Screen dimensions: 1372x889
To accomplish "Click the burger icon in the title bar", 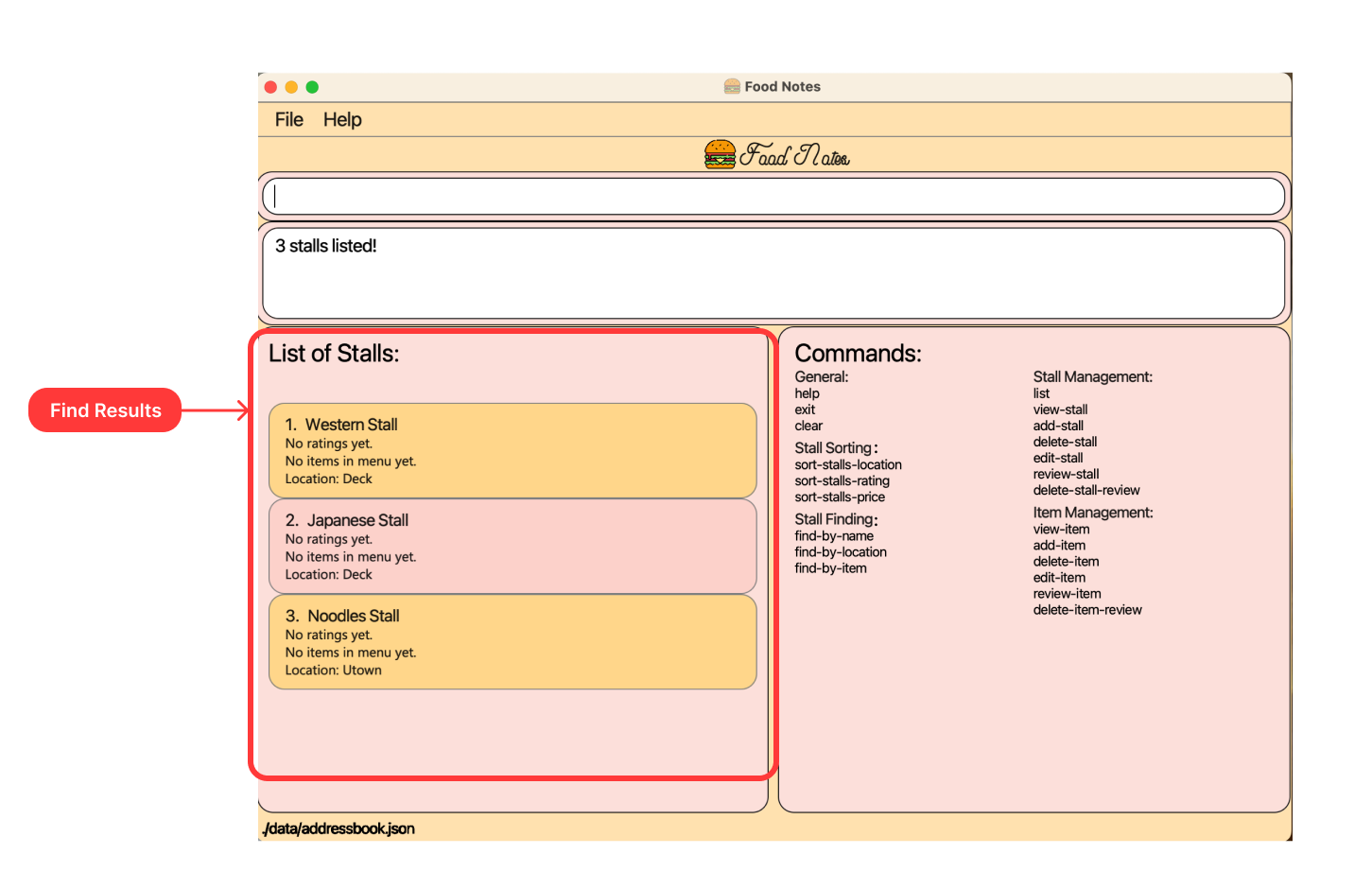I will [732, 86].
